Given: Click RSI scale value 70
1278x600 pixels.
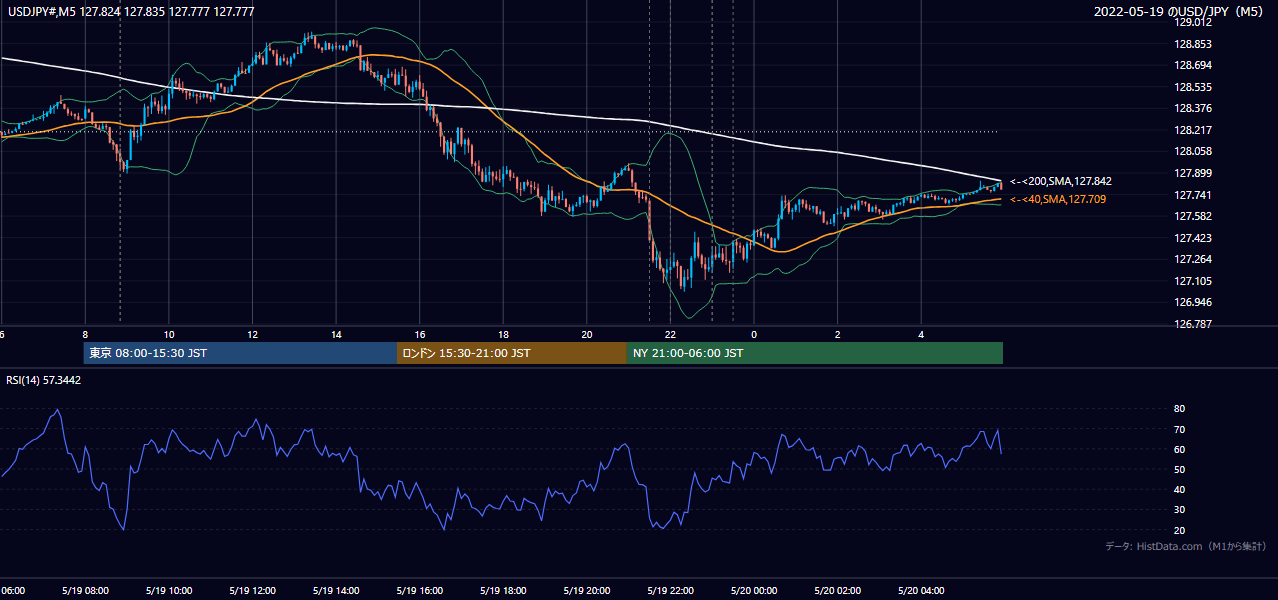Looking at the screenshot, I should point(1180,429).
